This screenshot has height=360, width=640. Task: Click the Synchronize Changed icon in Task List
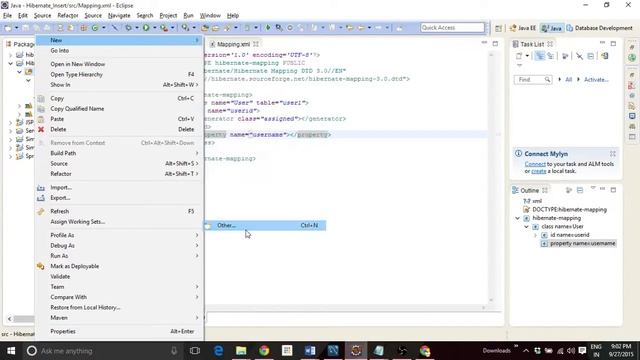pyautogui.click(x=604, y=56)
